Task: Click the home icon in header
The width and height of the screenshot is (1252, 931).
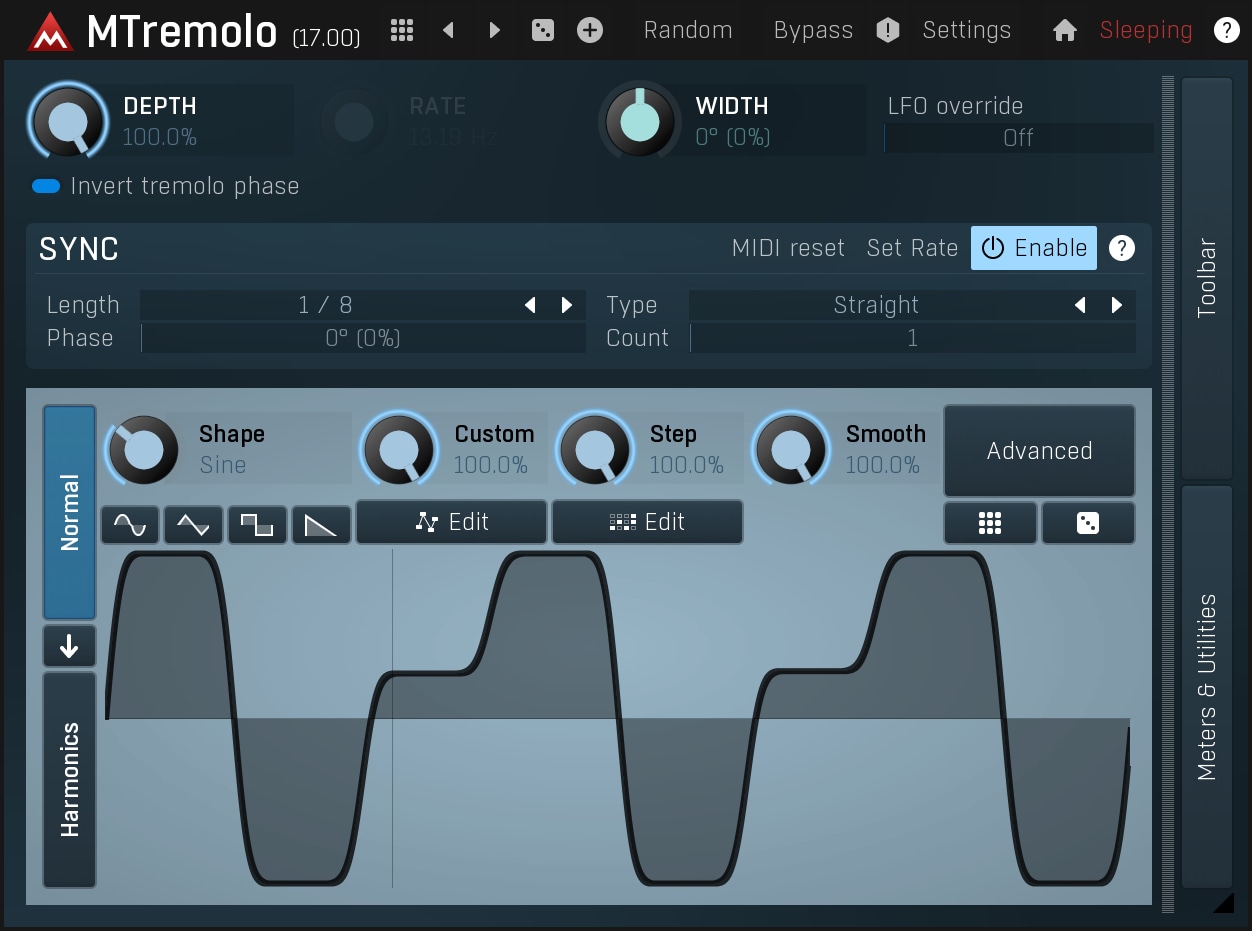Action: (1064, 31)
